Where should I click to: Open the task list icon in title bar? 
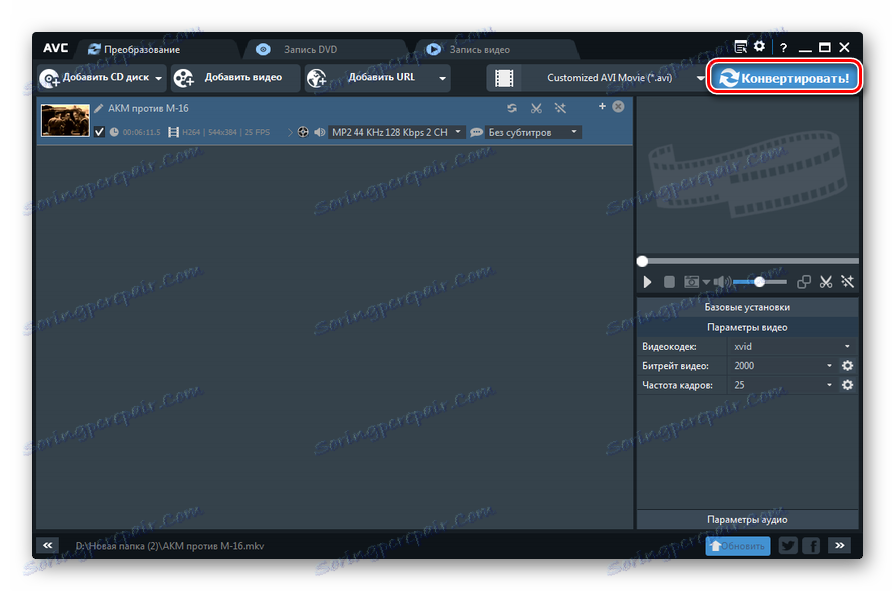pos(740,47)
